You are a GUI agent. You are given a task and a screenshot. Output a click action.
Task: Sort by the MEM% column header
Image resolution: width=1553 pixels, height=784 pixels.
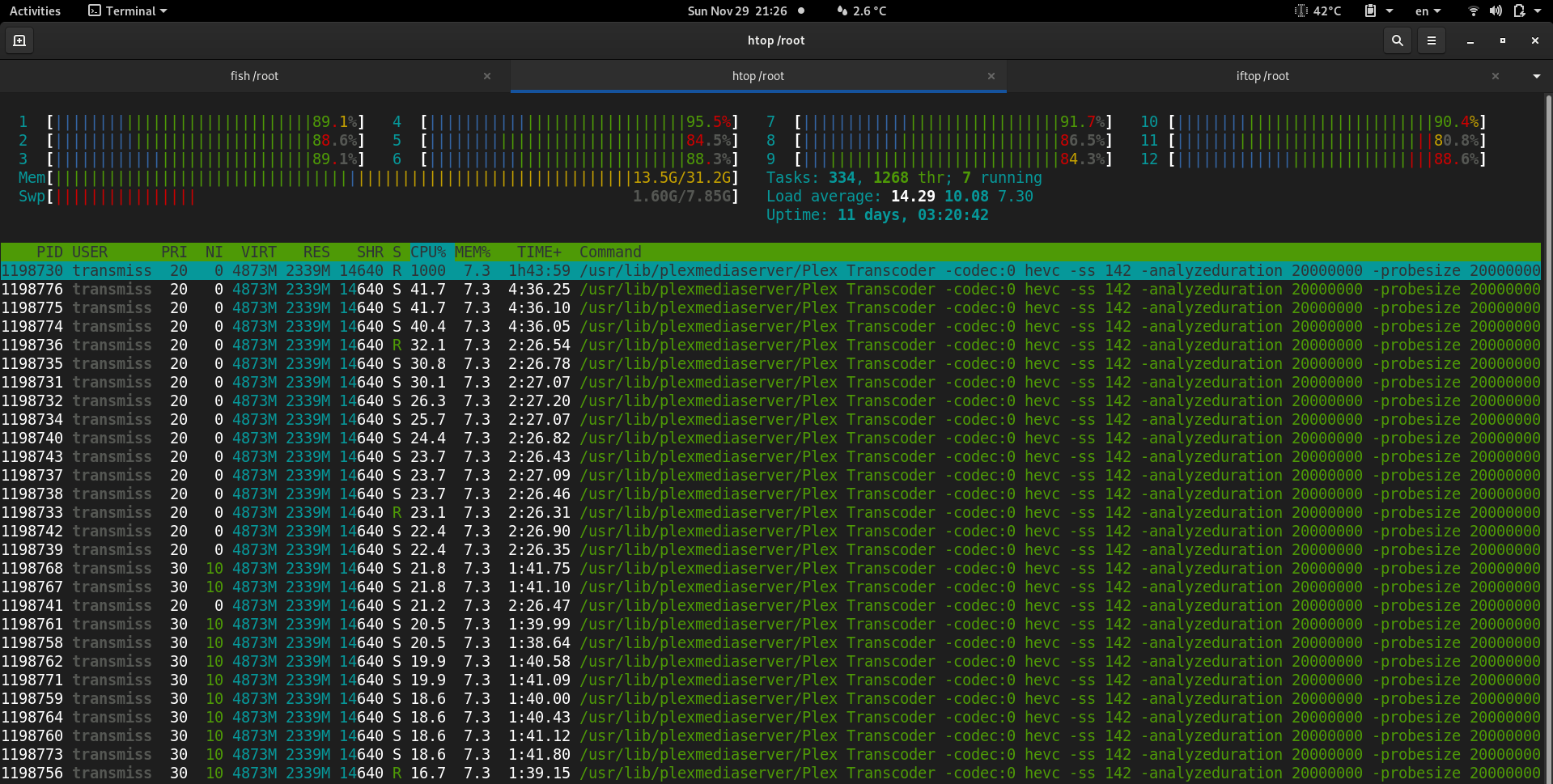coord(473,252)
